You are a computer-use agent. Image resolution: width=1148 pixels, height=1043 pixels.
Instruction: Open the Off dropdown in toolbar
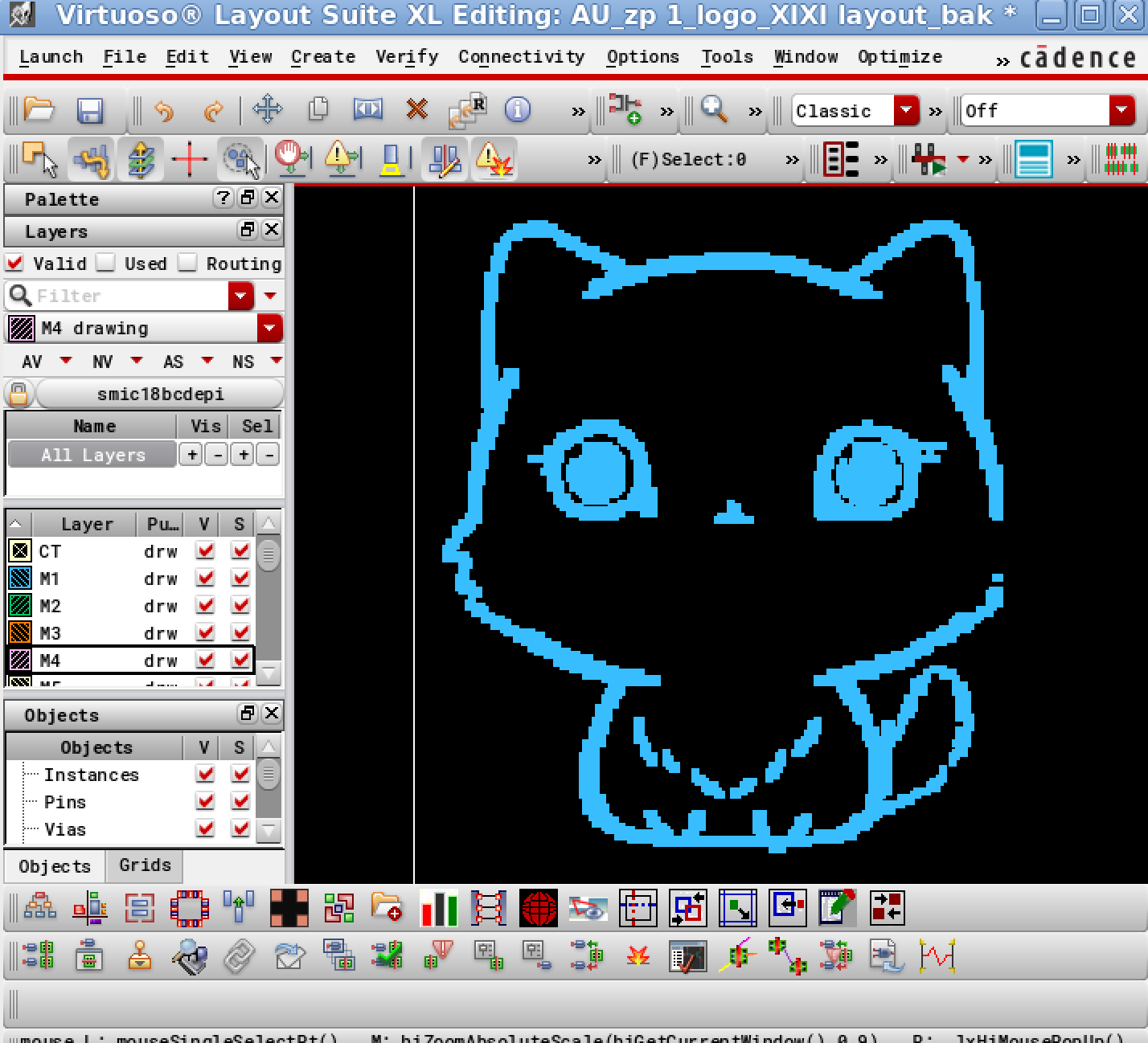click(x=1121, y=110)
